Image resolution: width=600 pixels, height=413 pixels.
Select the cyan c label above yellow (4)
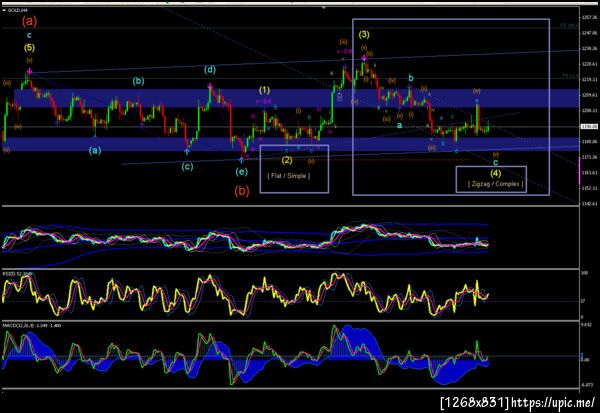click(496, 162)
